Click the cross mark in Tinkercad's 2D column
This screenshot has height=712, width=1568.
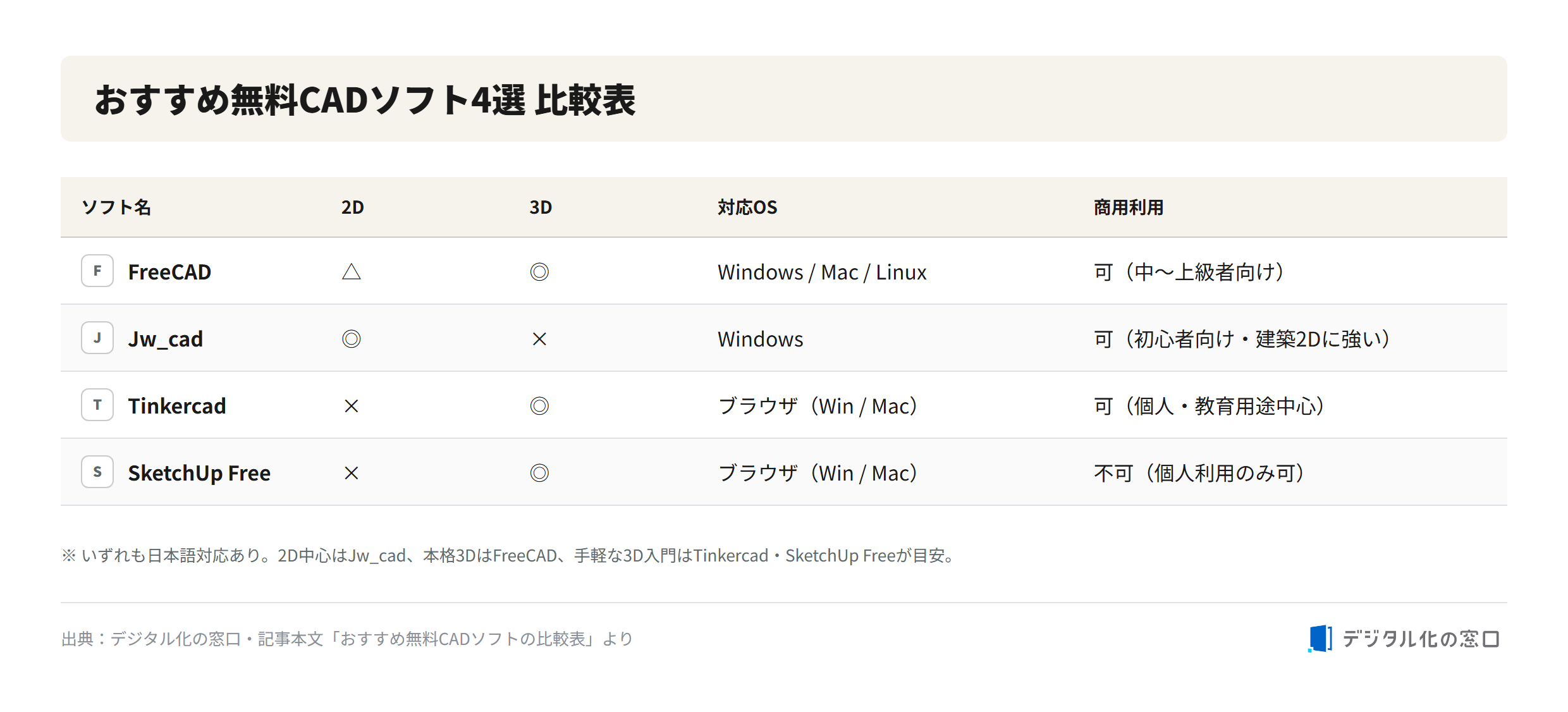pos(352,406)
